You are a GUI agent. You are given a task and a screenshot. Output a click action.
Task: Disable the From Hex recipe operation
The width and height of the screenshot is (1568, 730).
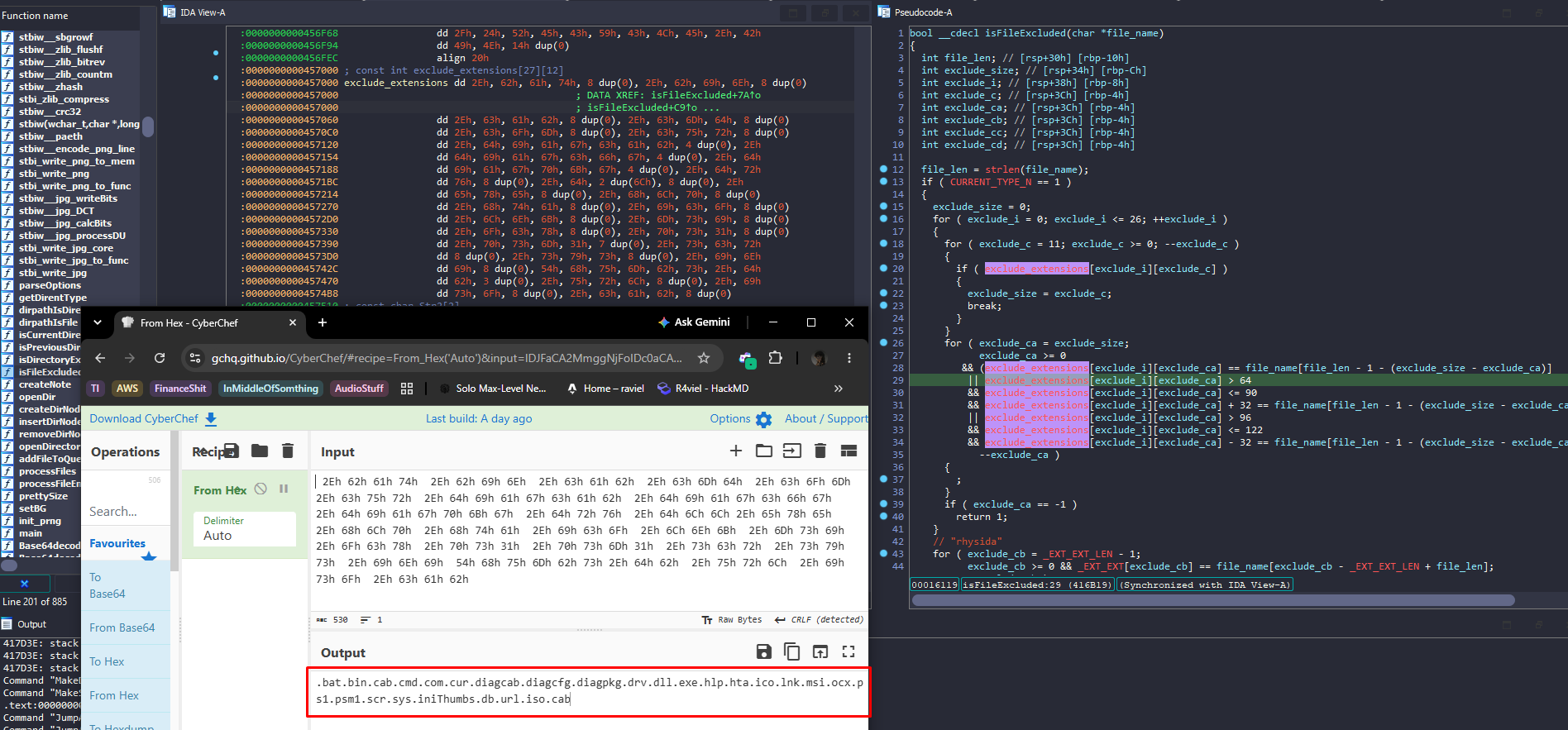point(261,489)
